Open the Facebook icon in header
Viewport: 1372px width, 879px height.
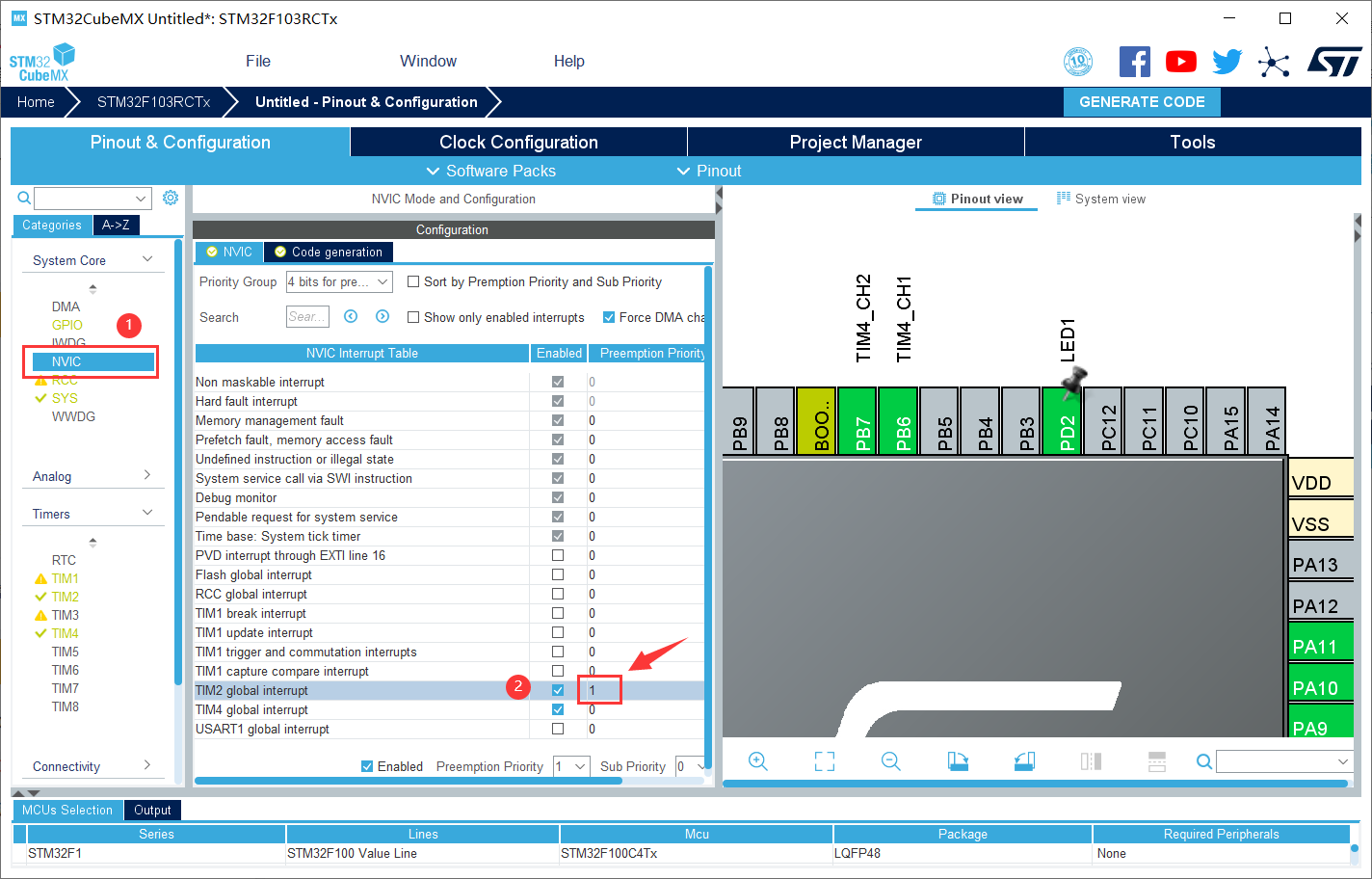(x=1135, y=62)
